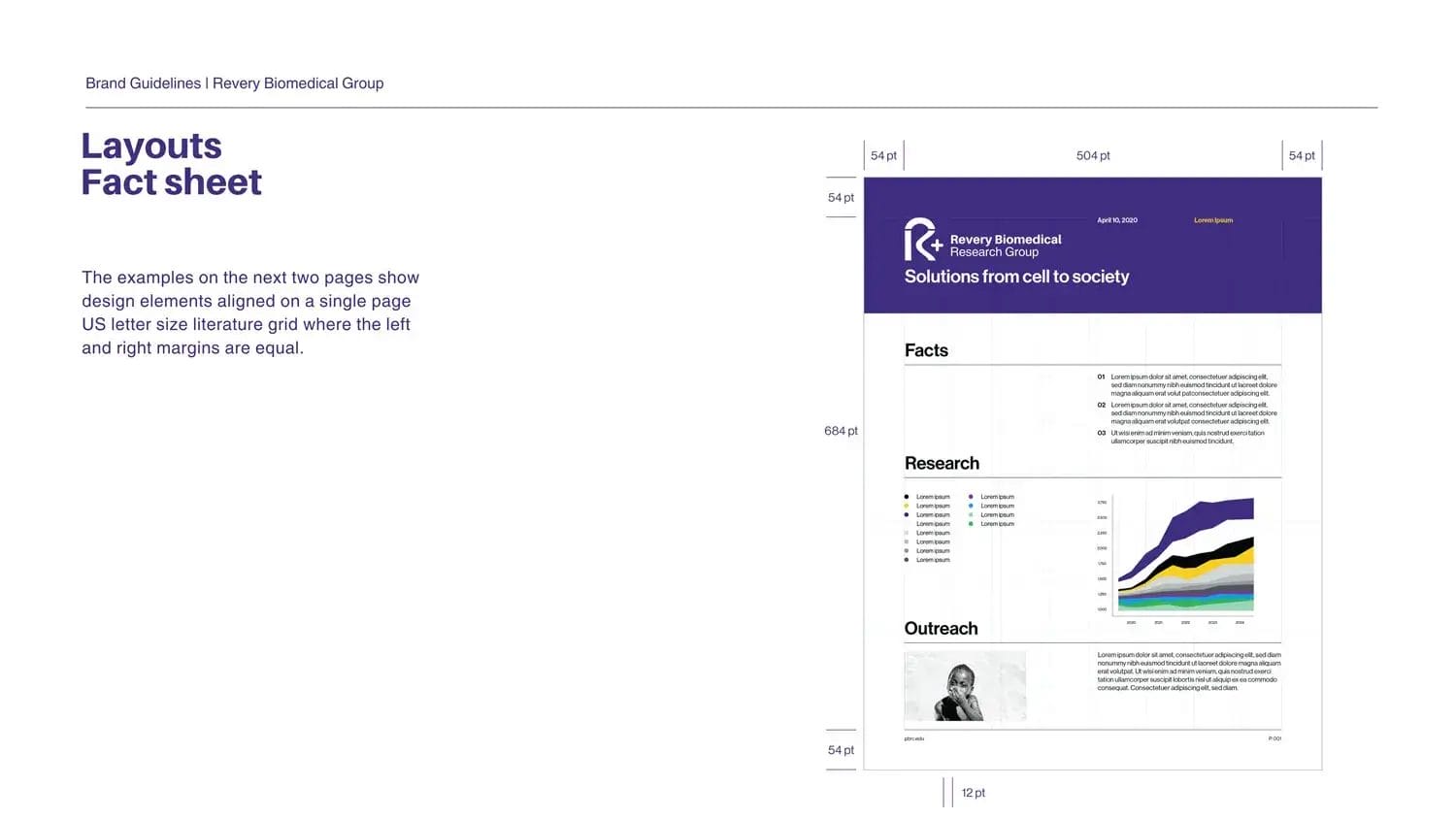Click the yellow Lorem Ipsum banner text
The width and height of the screenshot is (1456, 819).
(x=1212, y=220)
